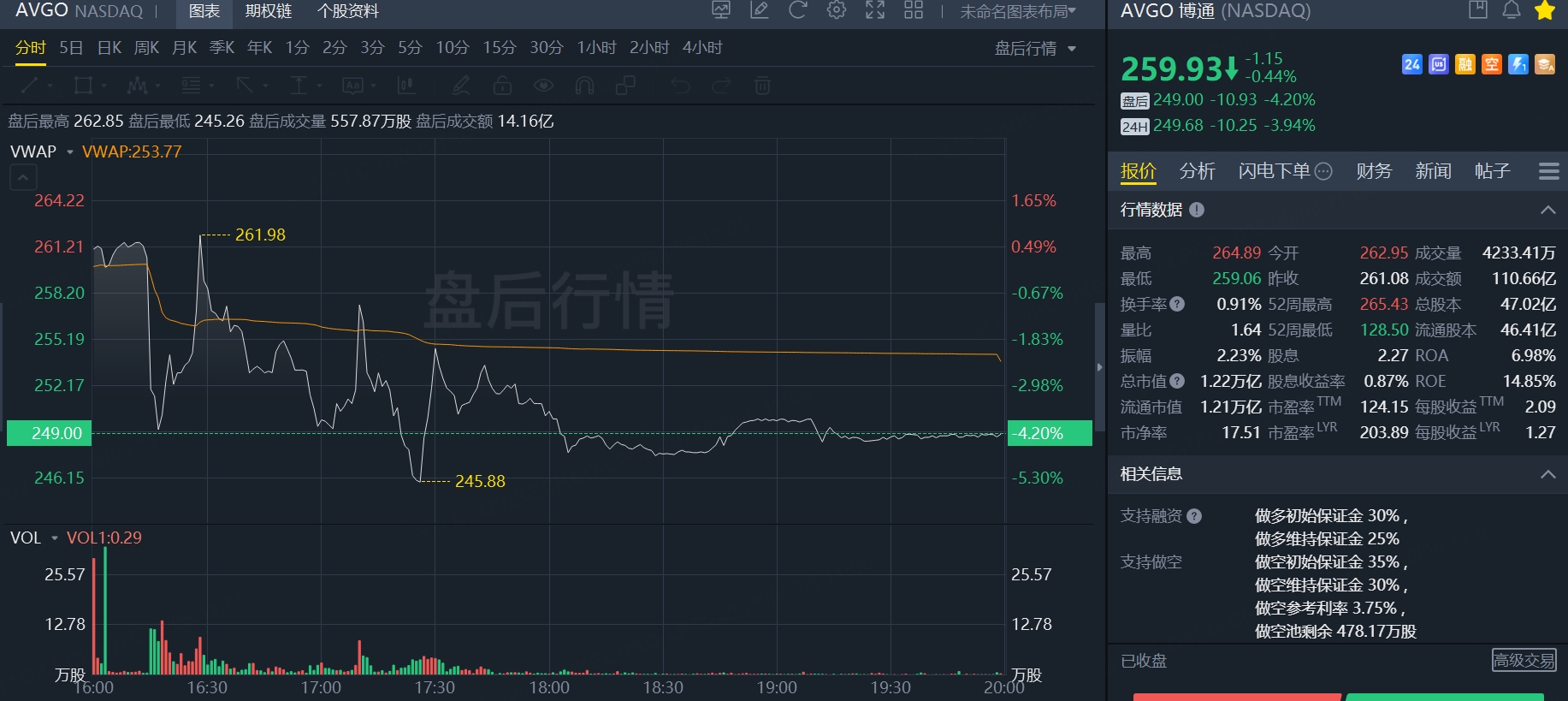Click the help icon next to 总市值

point(1177,381)
